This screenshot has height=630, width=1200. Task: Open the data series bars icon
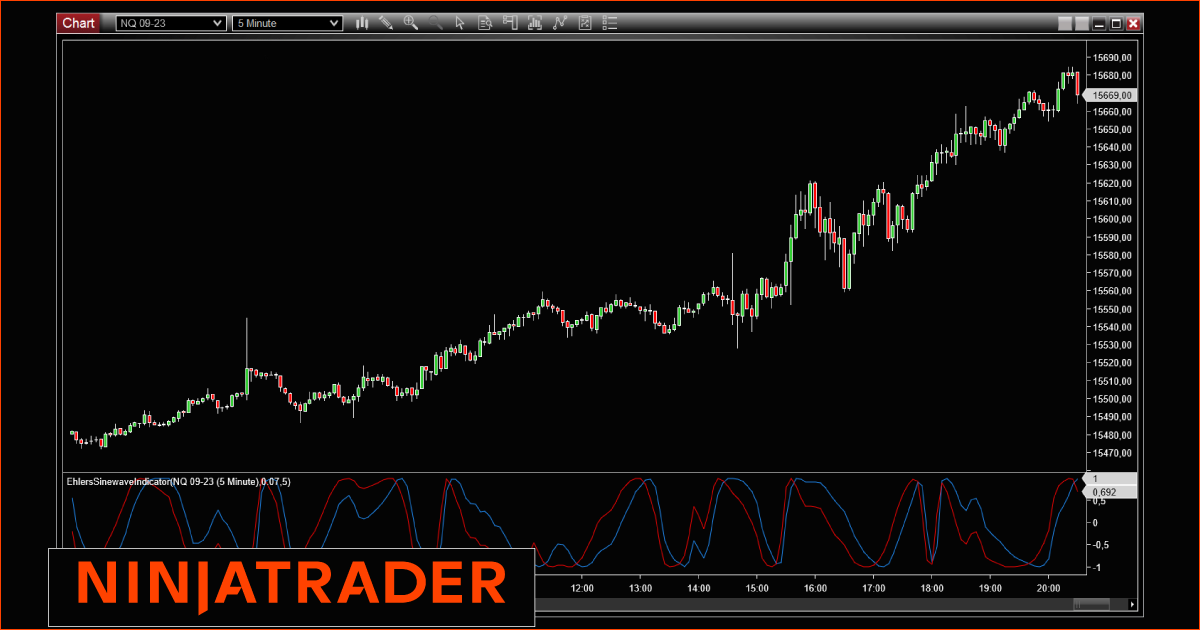tap(535, 22)
